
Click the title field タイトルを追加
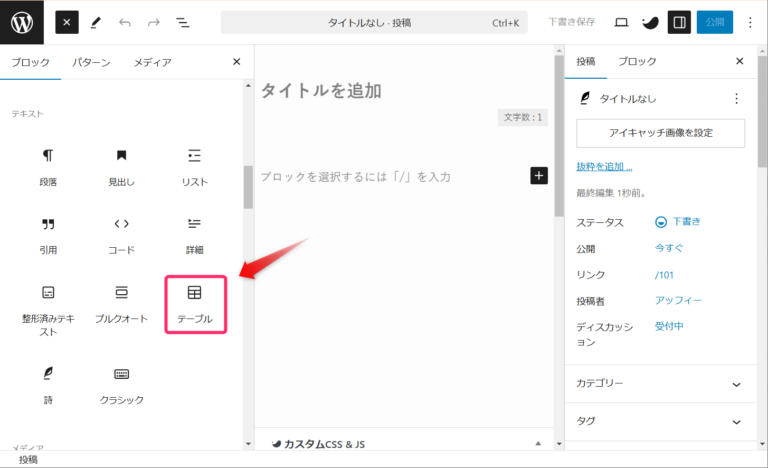pos(321,91)
